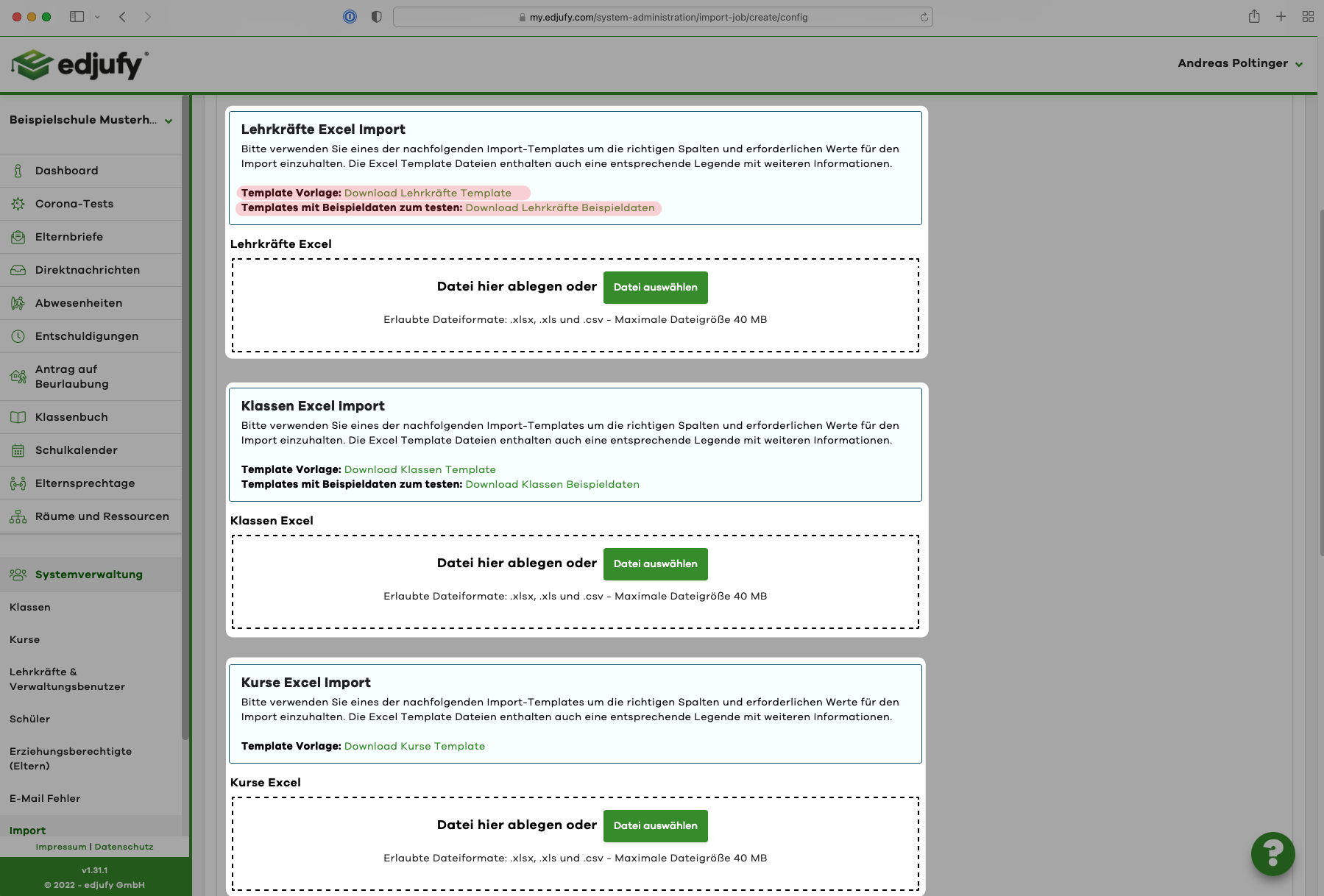Click the Räume und Ressourcen icon
Screen dimensions: 1324x896
(18, 516)
